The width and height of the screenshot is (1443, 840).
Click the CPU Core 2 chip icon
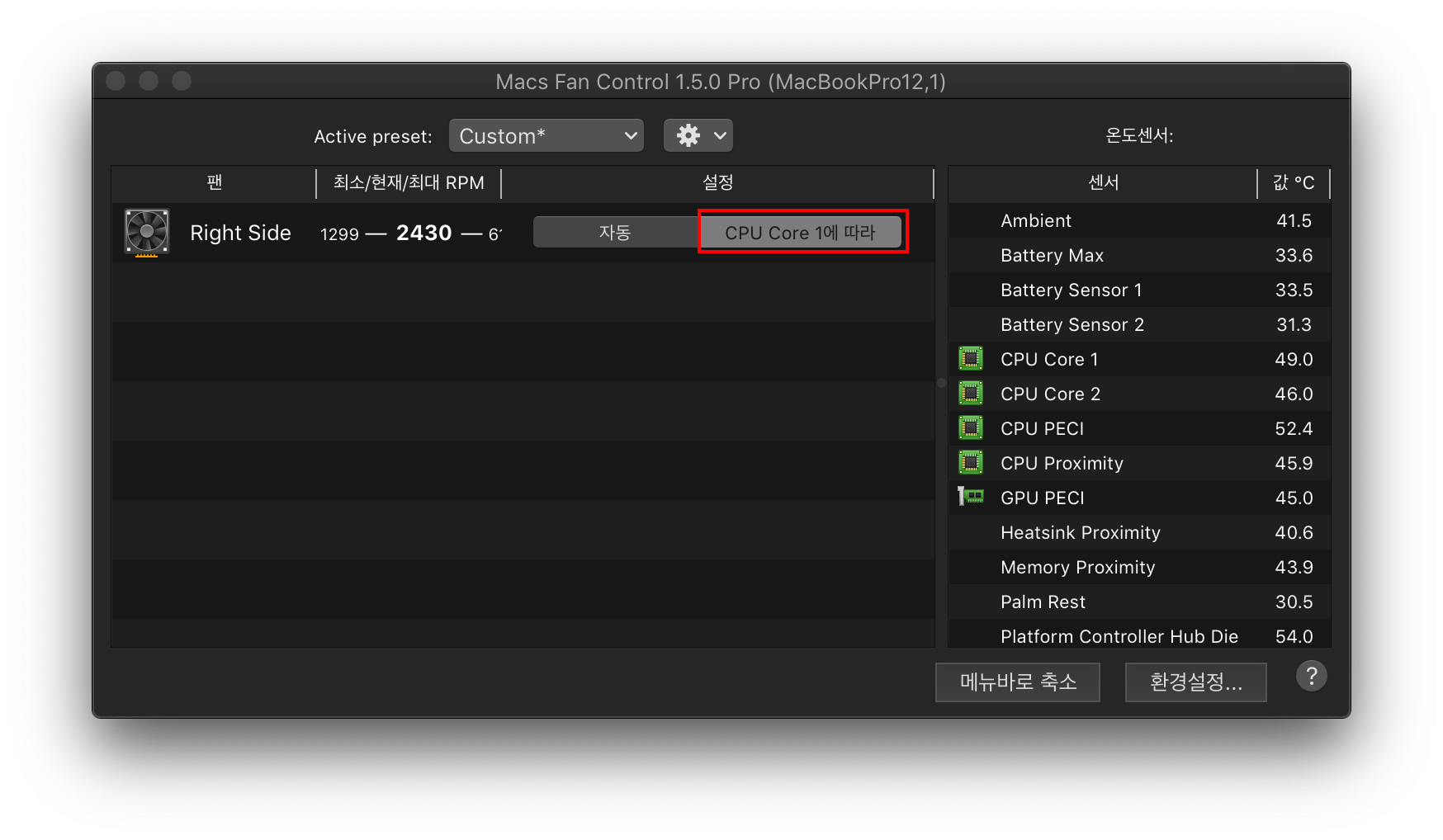coord(971,394)
